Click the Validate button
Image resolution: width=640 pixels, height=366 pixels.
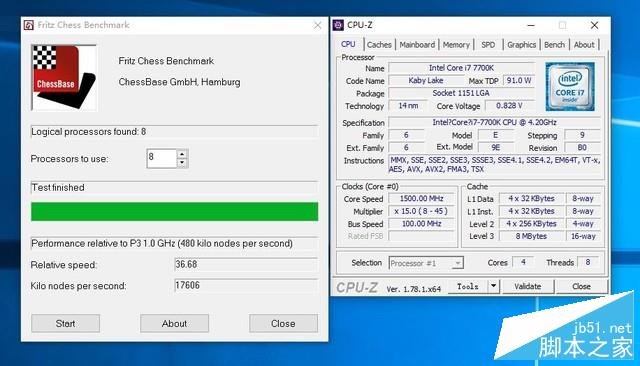click(528, 286)
